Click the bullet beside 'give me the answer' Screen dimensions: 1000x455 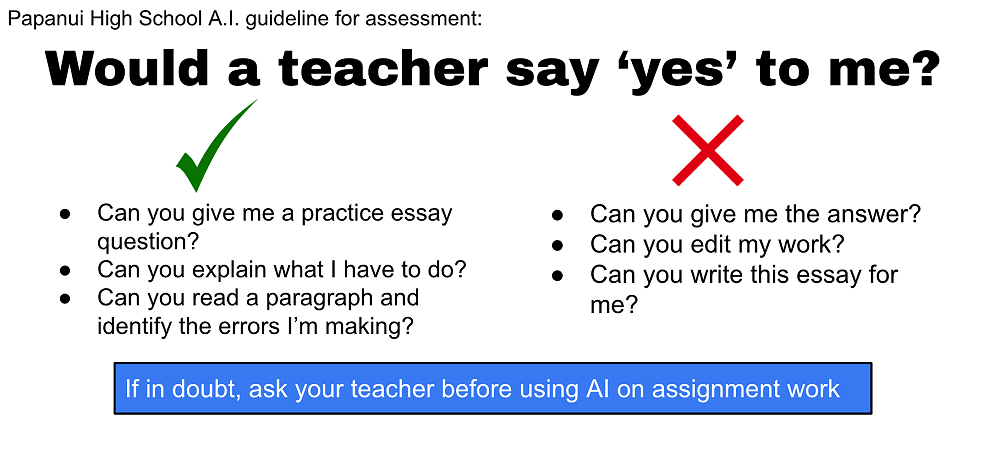(558, 215)
